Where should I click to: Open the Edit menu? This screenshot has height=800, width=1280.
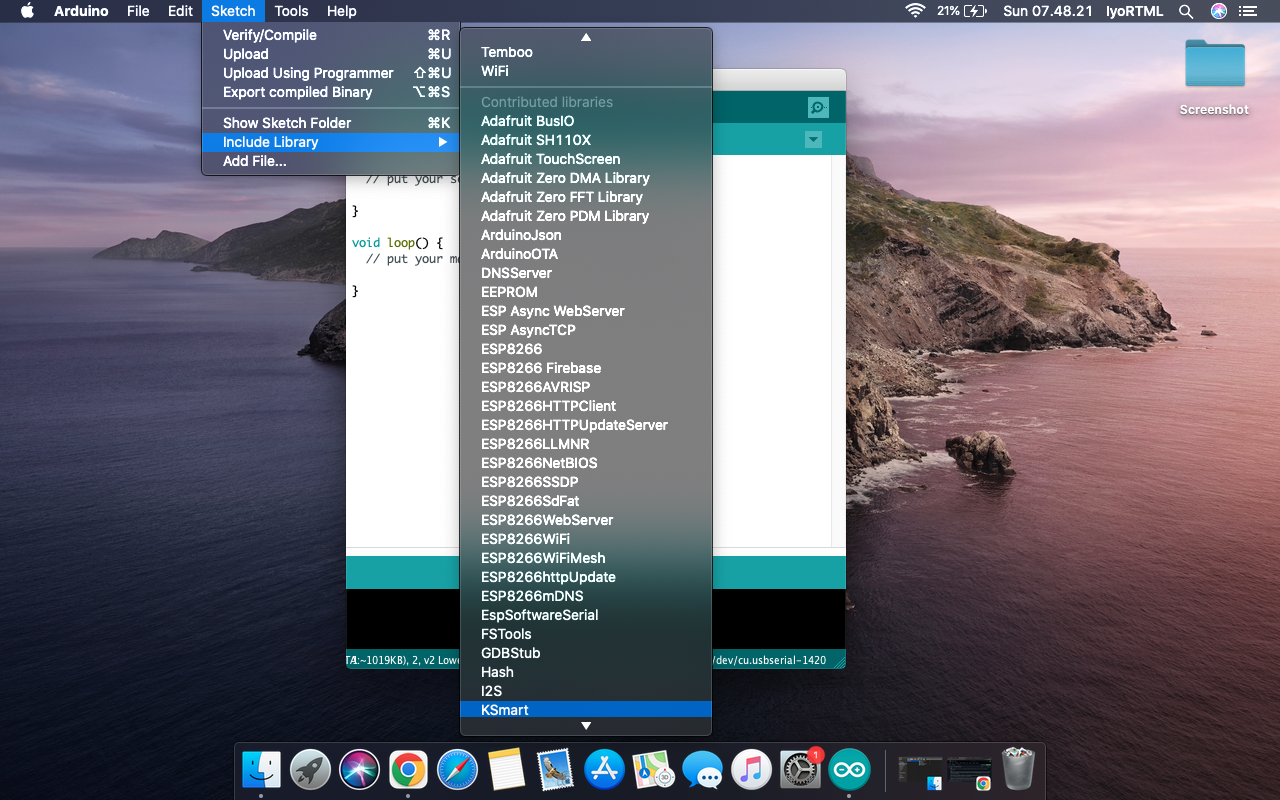click(x=180, y=11)
